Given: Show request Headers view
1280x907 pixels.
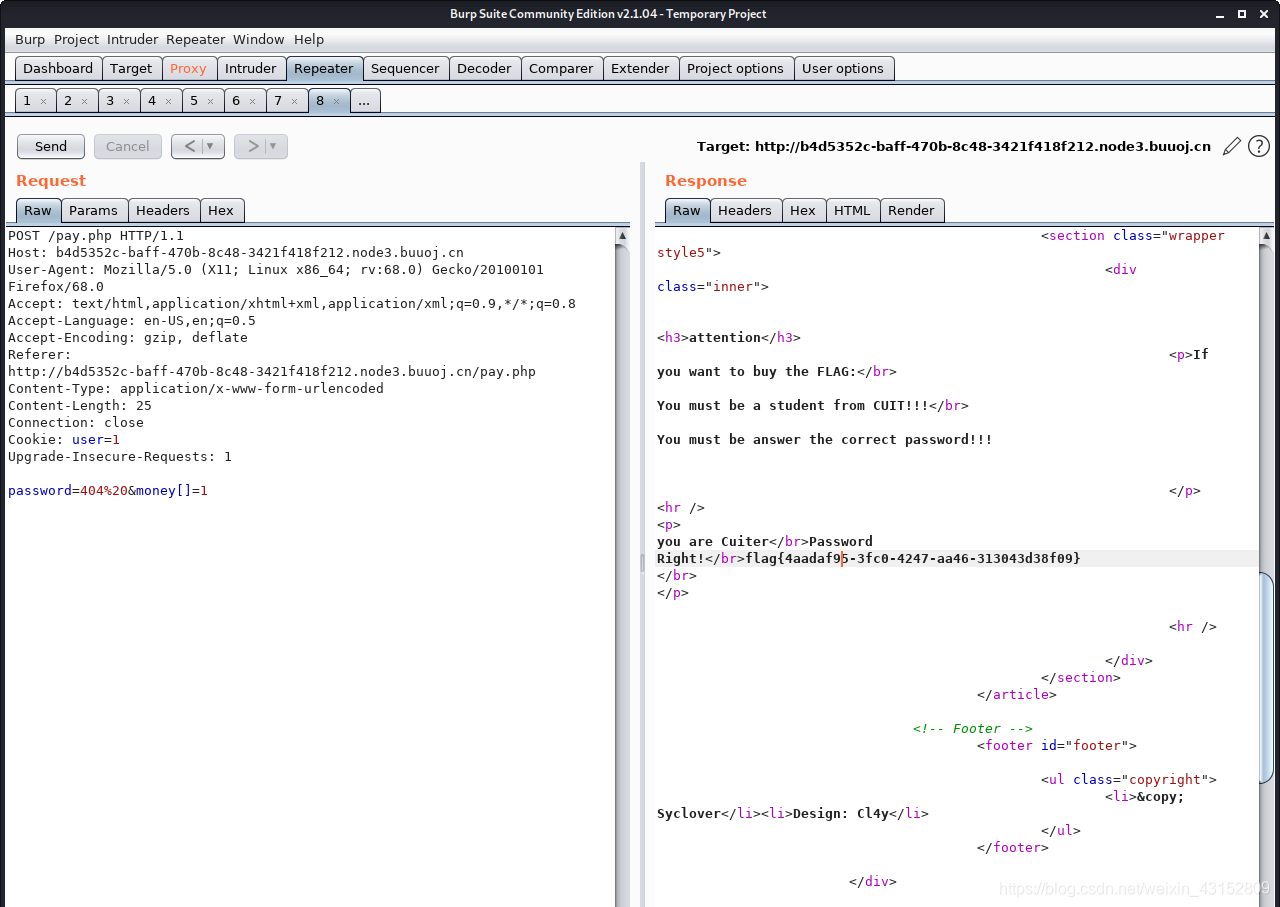Looking at the screenshot, I should [163, 210].
